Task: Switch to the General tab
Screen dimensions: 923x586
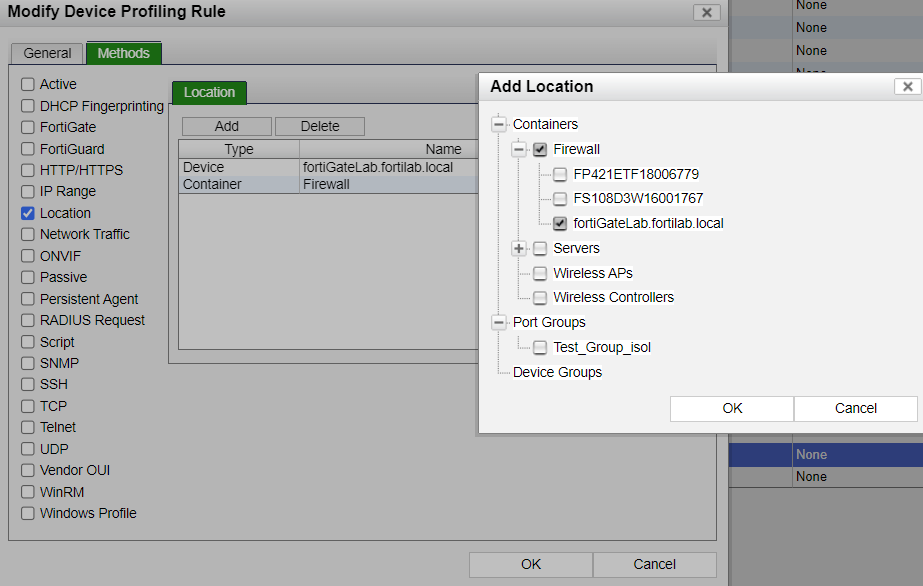Action: (48, 53)
